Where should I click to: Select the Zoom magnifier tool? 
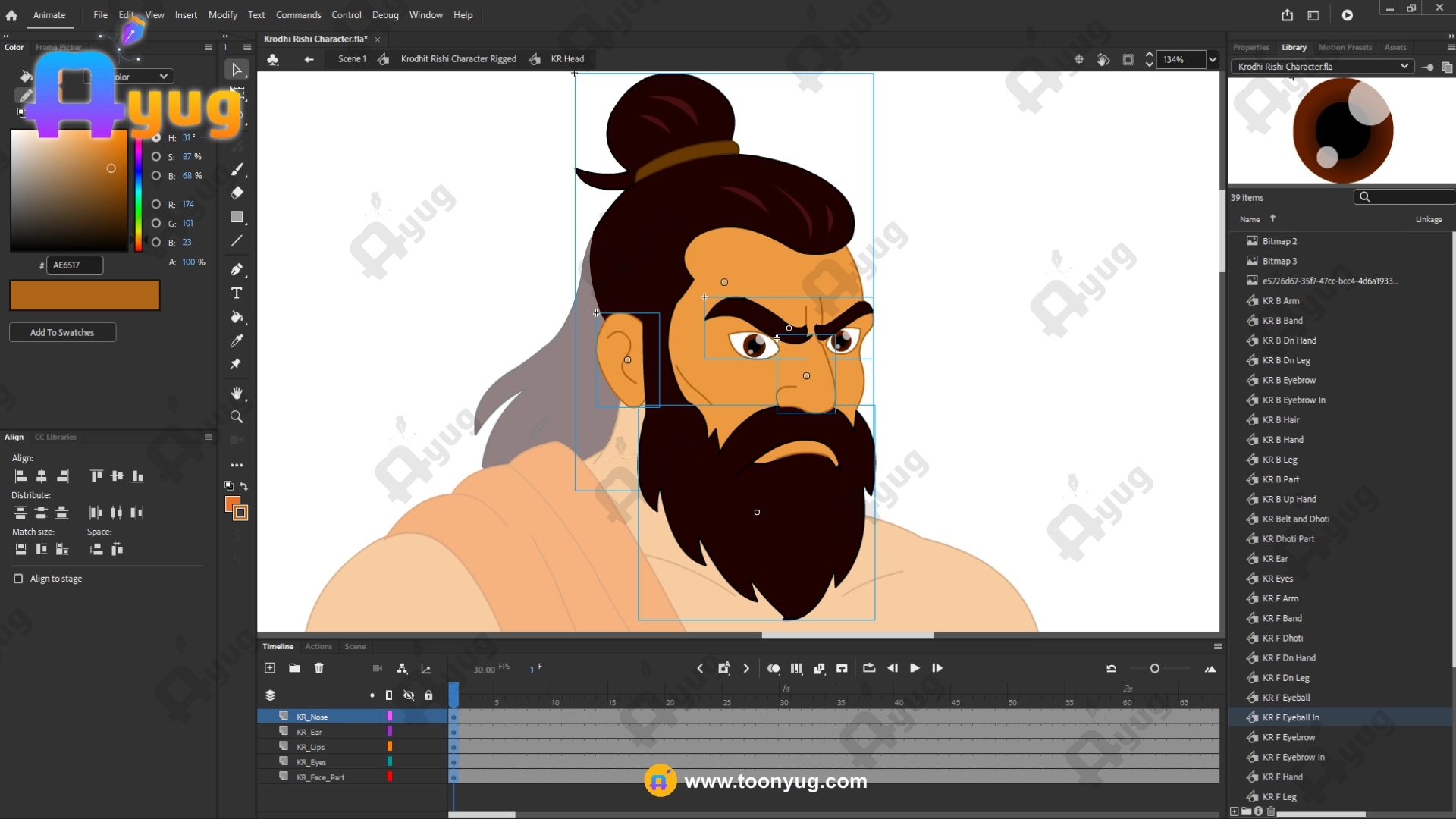(x=237, y=417)
